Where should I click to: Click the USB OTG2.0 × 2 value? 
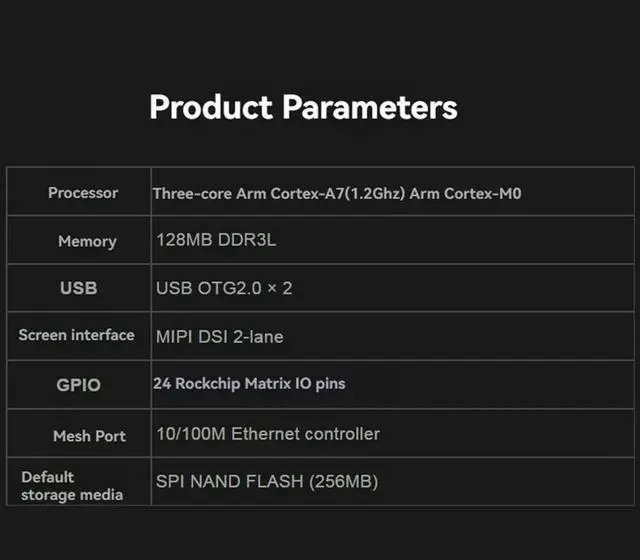[224, 288]
